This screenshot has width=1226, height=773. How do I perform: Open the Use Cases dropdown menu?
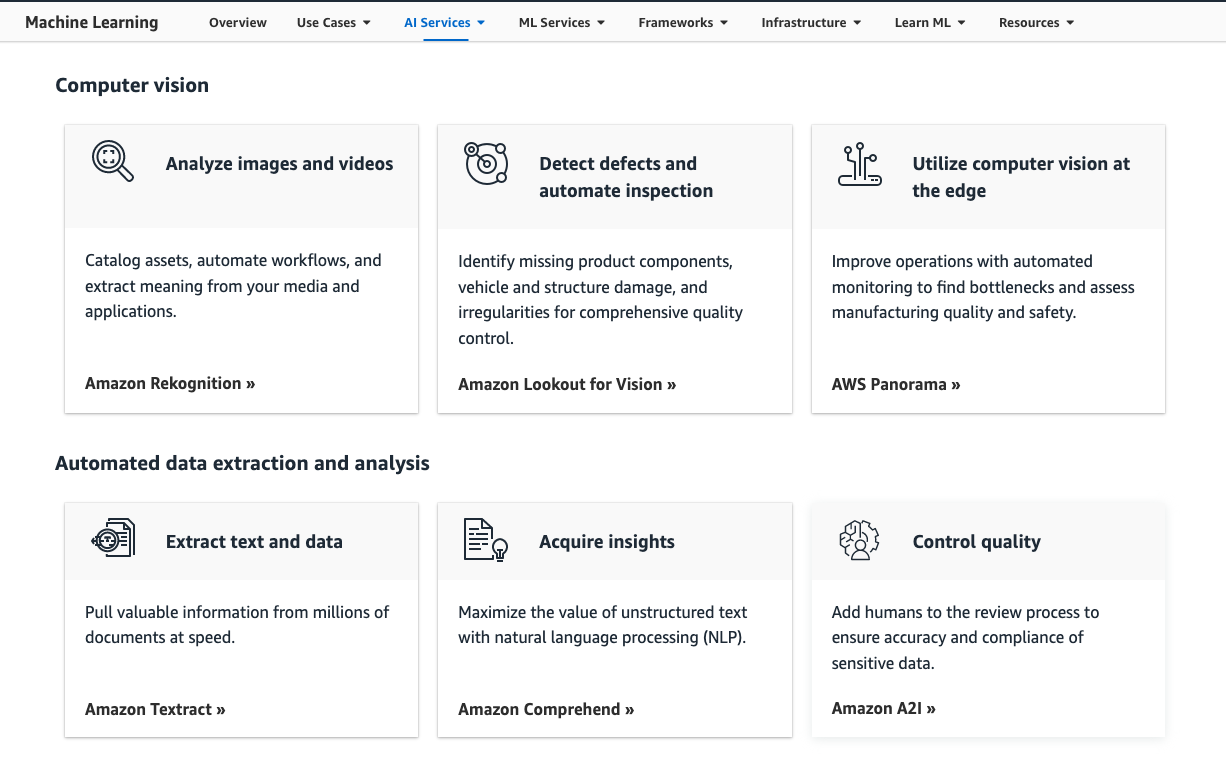333,22
